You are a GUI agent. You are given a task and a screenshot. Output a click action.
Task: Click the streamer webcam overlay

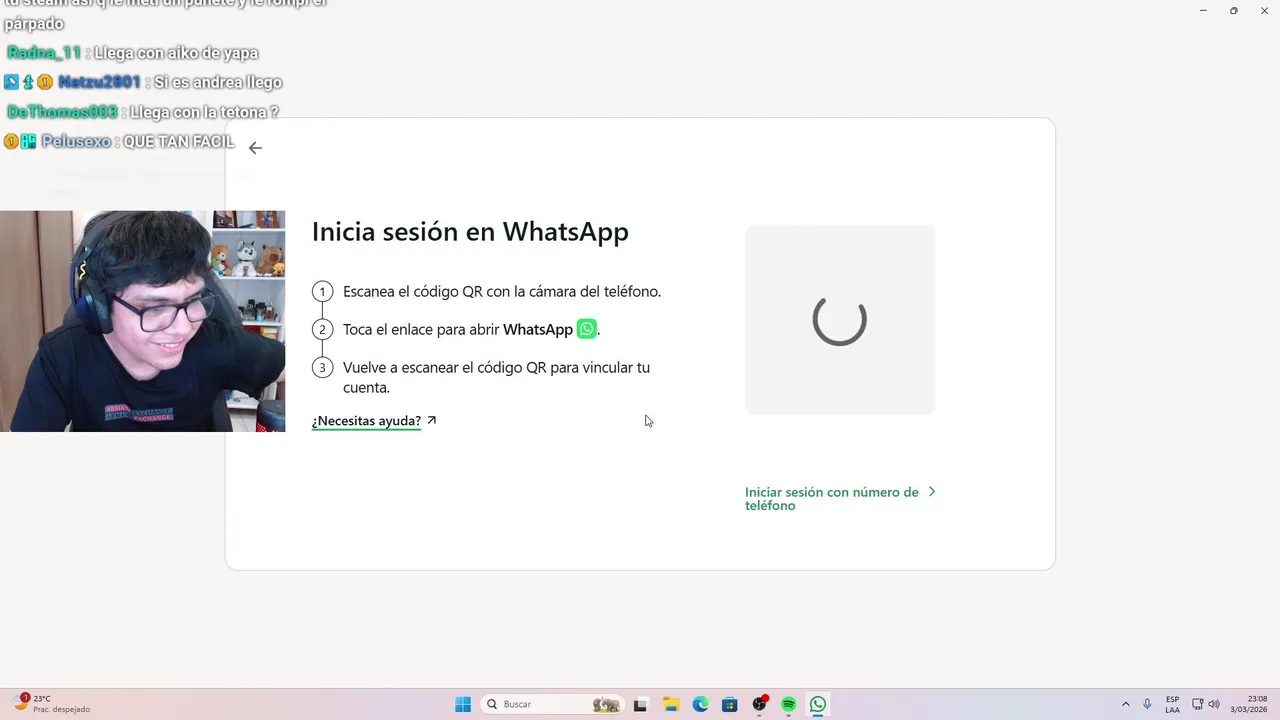tap(142, 321)
